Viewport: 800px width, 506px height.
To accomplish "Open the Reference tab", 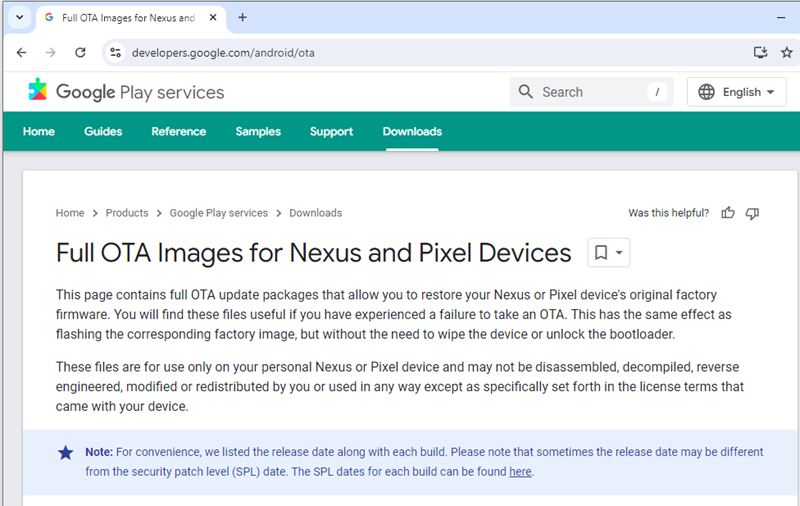I will click(x=179, y=132).
